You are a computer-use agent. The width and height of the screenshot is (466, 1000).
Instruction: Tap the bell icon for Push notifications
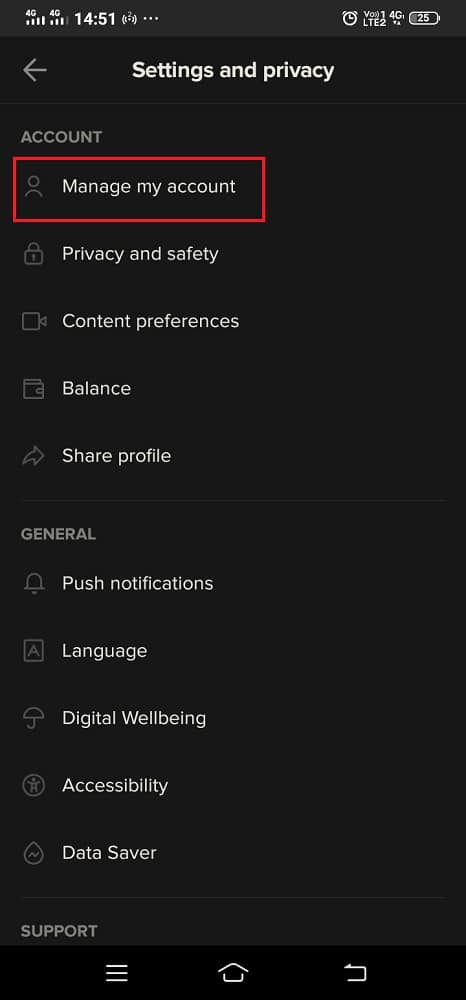tap(33, 583)
